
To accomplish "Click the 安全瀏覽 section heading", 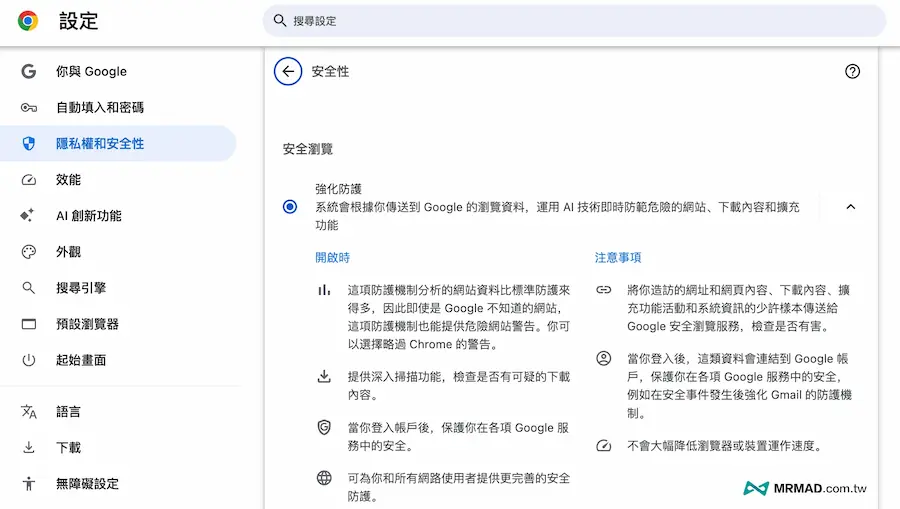I will pos(308,149).
